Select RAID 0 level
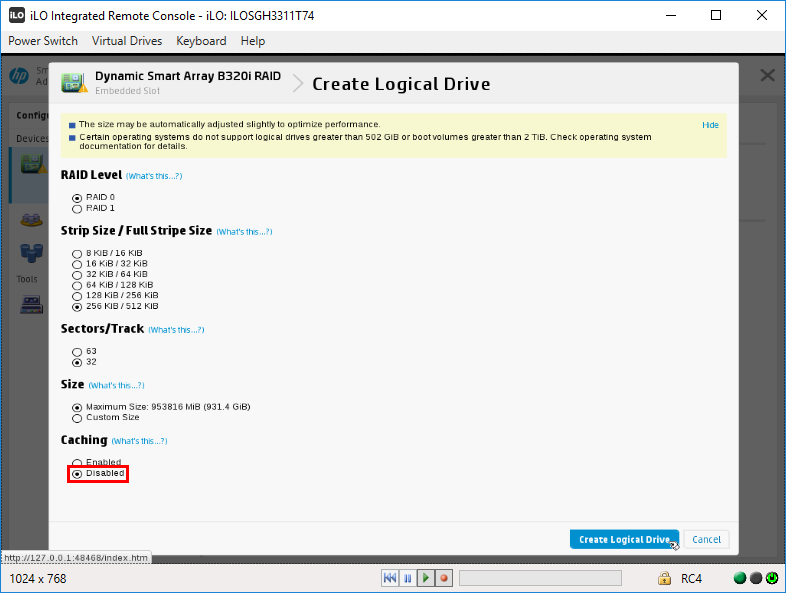 pos(77,198)
